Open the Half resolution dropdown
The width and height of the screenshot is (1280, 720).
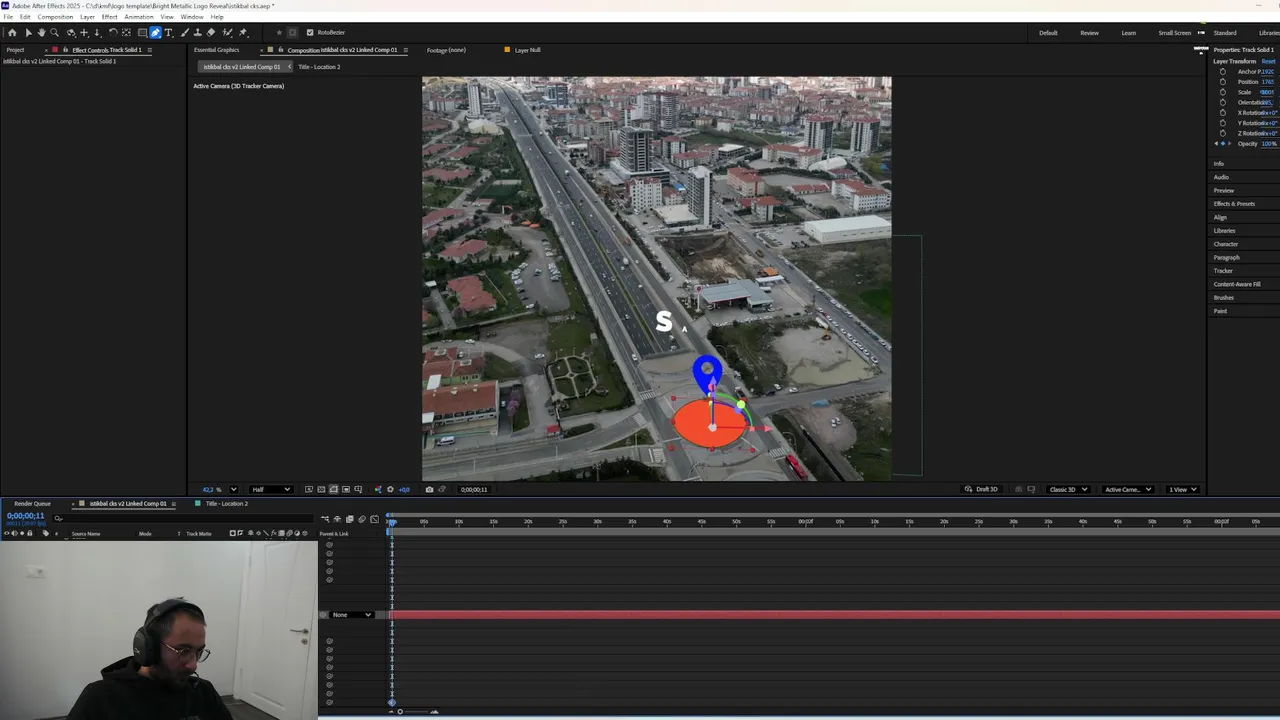(x=271, y=490)
